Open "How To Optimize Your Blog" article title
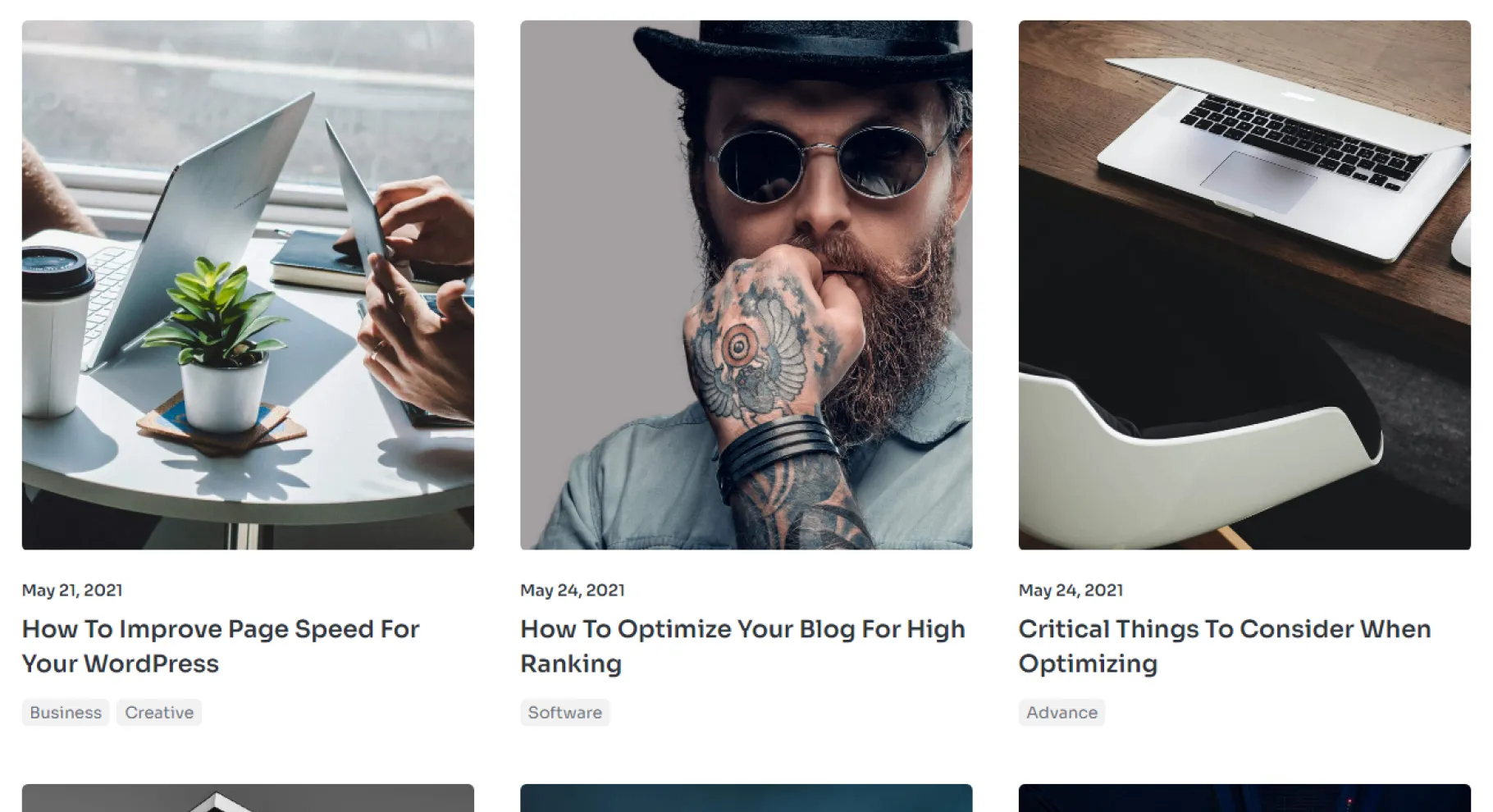The height and width of the screenshot is (812, 1493). 742,646
